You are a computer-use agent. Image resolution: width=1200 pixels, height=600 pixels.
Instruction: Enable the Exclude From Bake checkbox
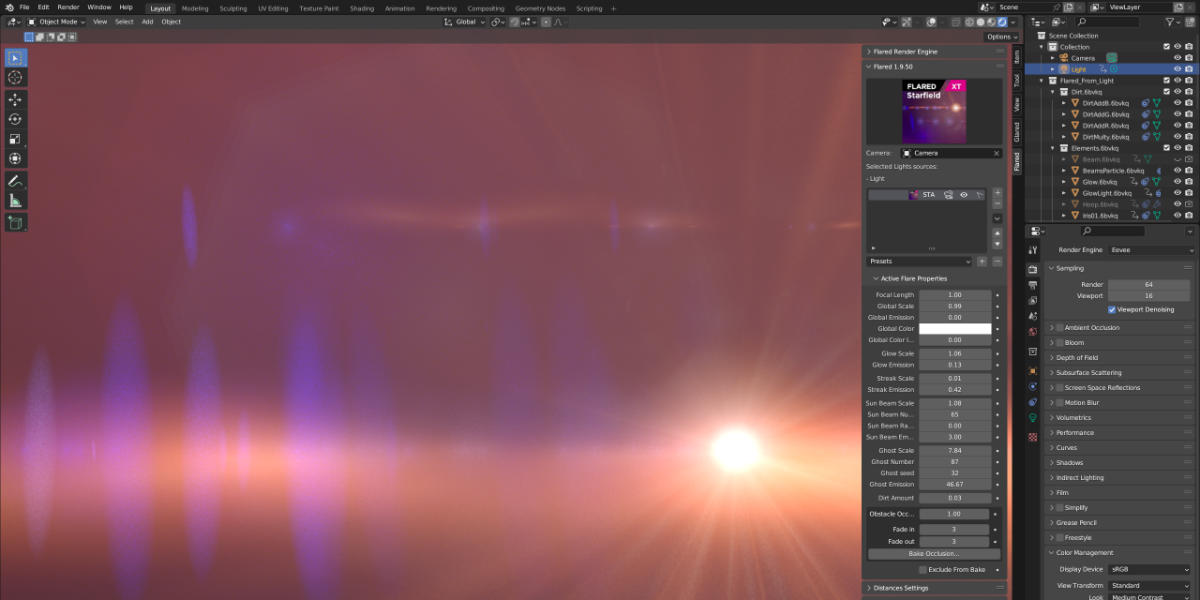pyautogui.click(x=921, y=569)
